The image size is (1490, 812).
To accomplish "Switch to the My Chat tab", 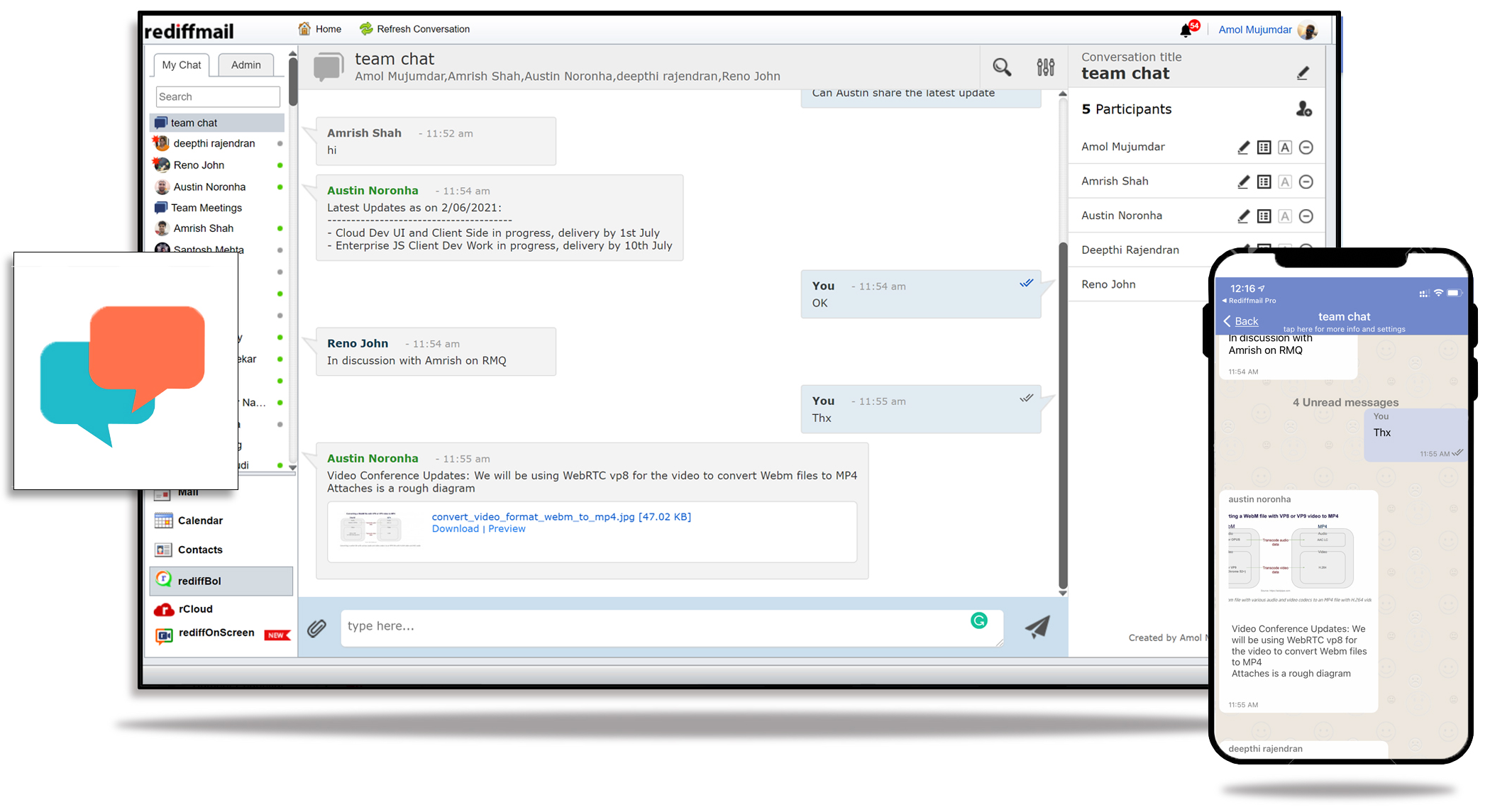I will click(x=180, y=65).
